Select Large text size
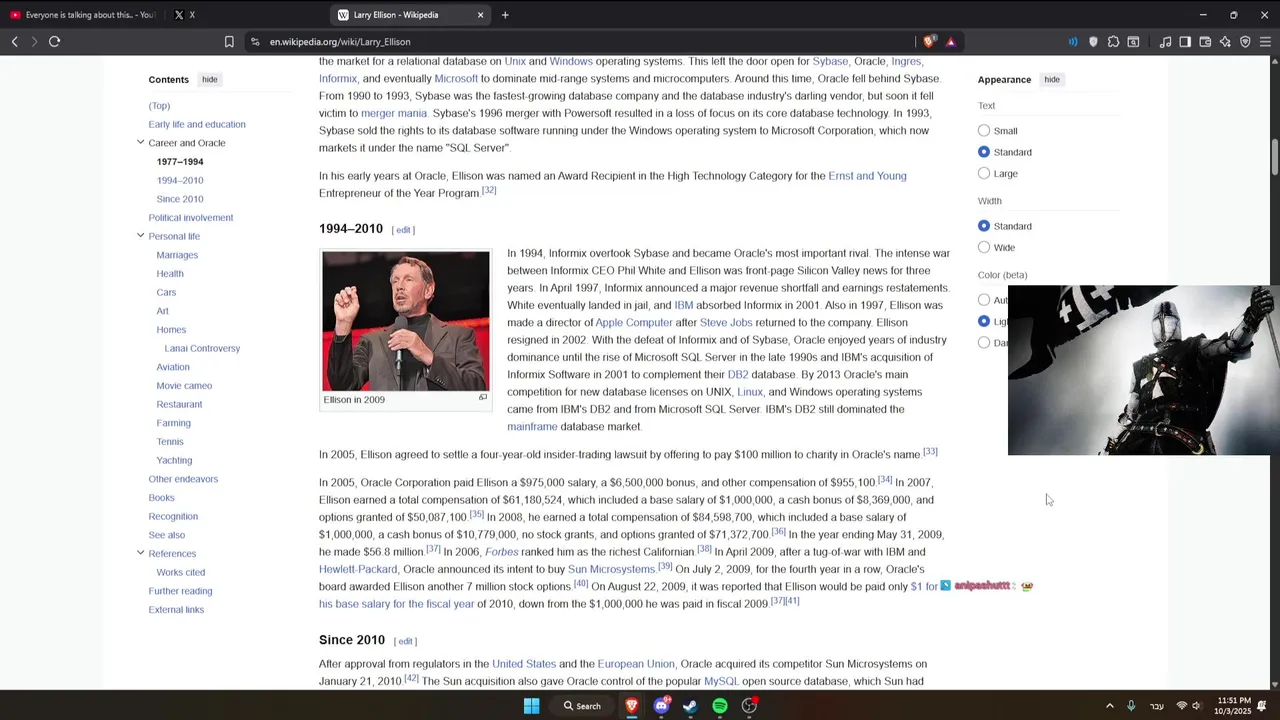Viewport: 1280px width, 720px height. pos(984,174)
